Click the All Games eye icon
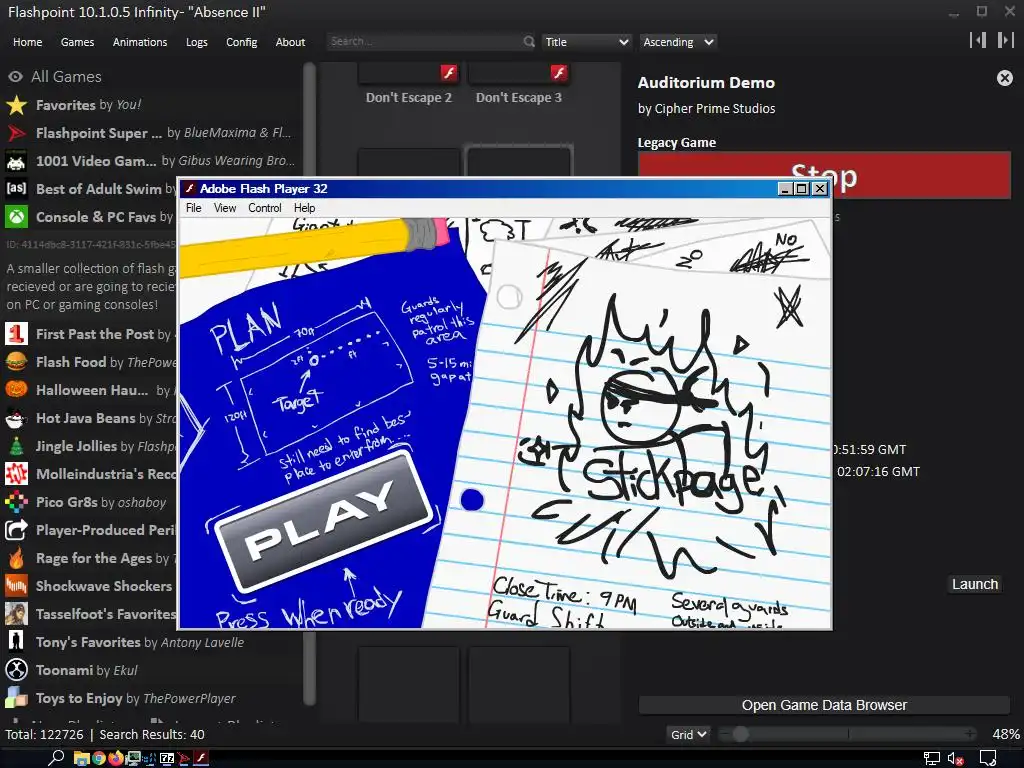This screenshot has width=1024, height=768. tap(16, 77)
